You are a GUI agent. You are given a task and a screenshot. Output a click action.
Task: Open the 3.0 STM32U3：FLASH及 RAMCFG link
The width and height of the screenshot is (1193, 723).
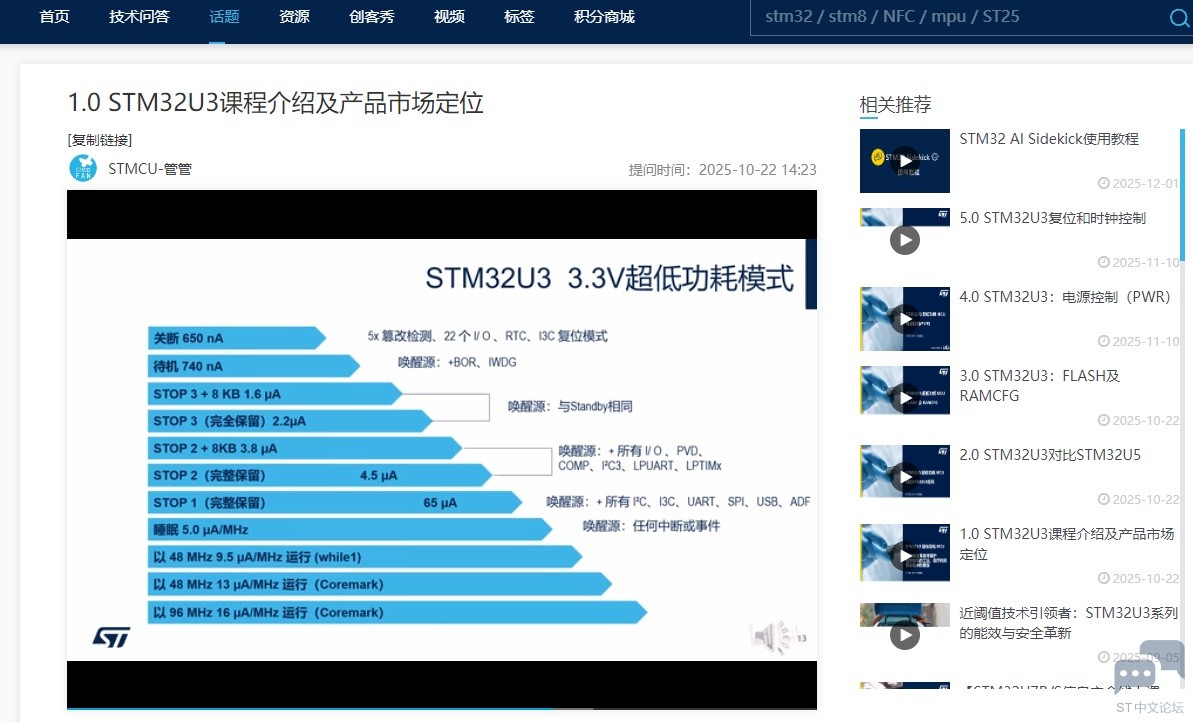point(1039,386)
